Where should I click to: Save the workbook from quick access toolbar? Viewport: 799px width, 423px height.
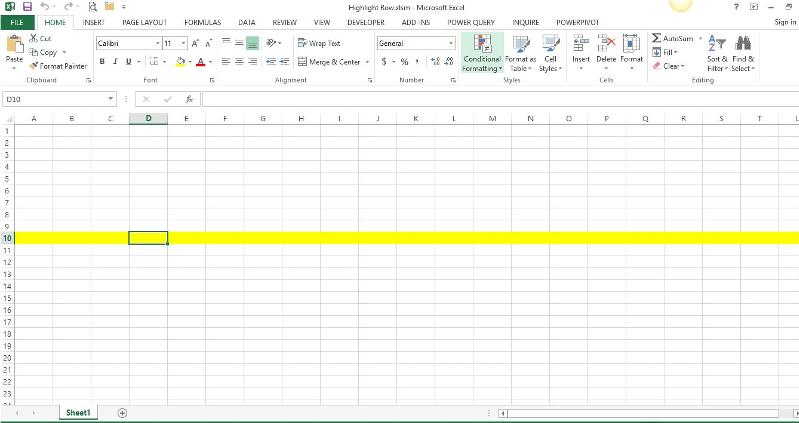click(27, 7)
